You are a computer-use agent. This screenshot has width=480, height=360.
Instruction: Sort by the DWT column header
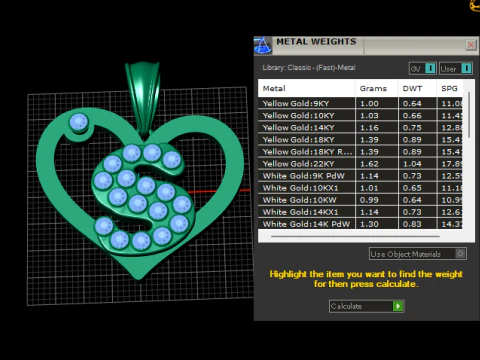[417, 88]
